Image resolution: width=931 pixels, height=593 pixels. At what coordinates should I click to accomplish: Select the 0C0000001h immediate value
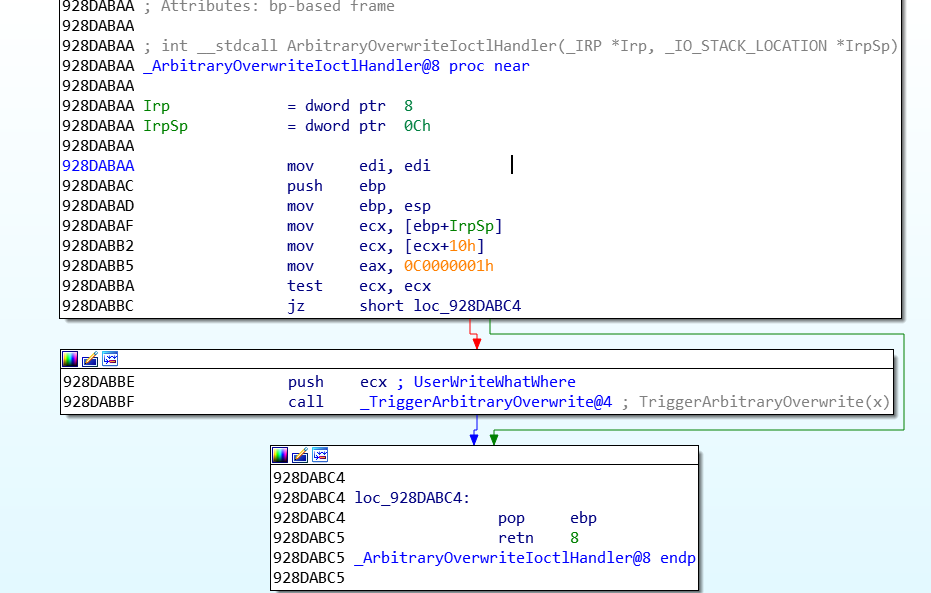(448, 266)
